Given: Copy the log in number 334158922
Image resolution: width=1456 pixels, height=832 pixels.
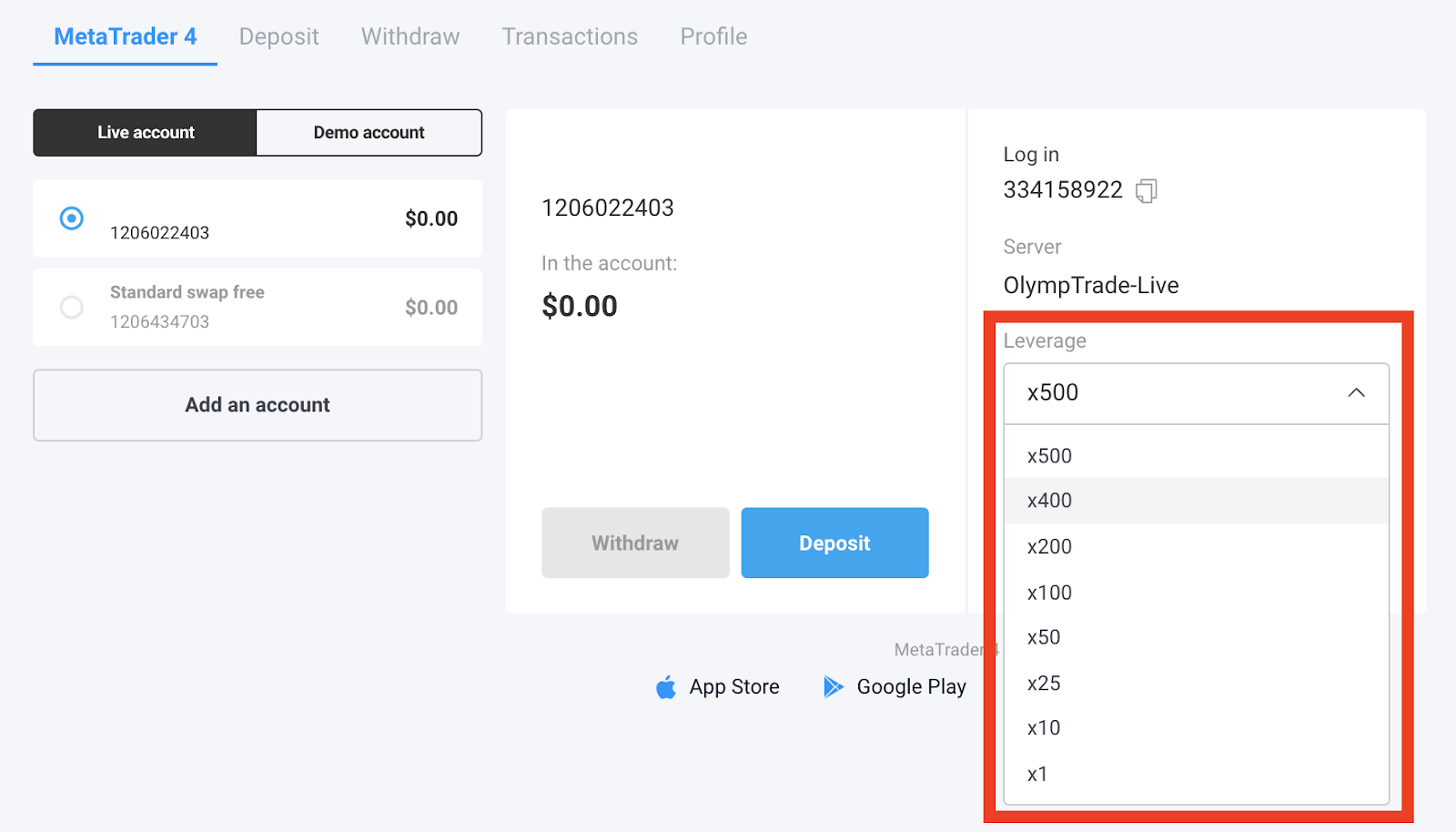Looking at the screenshot, I should click(x=1147, y=190).
